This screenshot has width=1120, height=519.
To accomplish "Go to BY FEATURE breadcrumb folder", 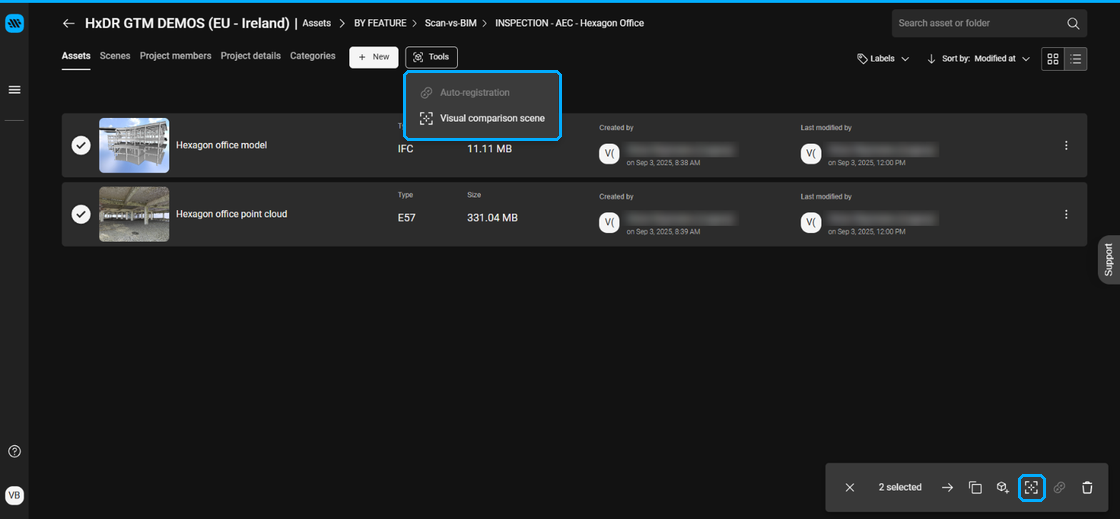I will tap(380, 24).
